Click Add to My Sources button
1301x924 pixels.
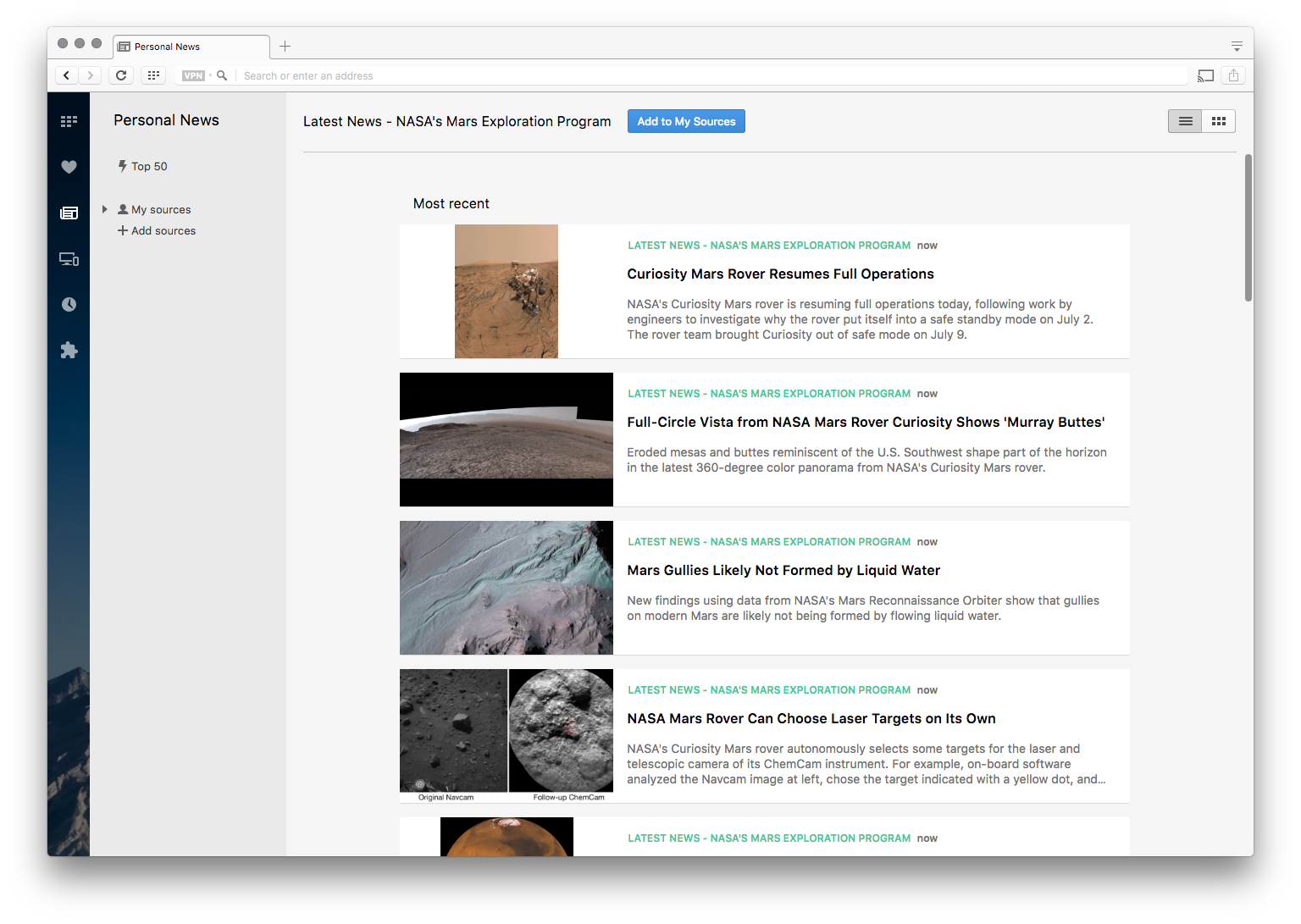pos(686,121)
